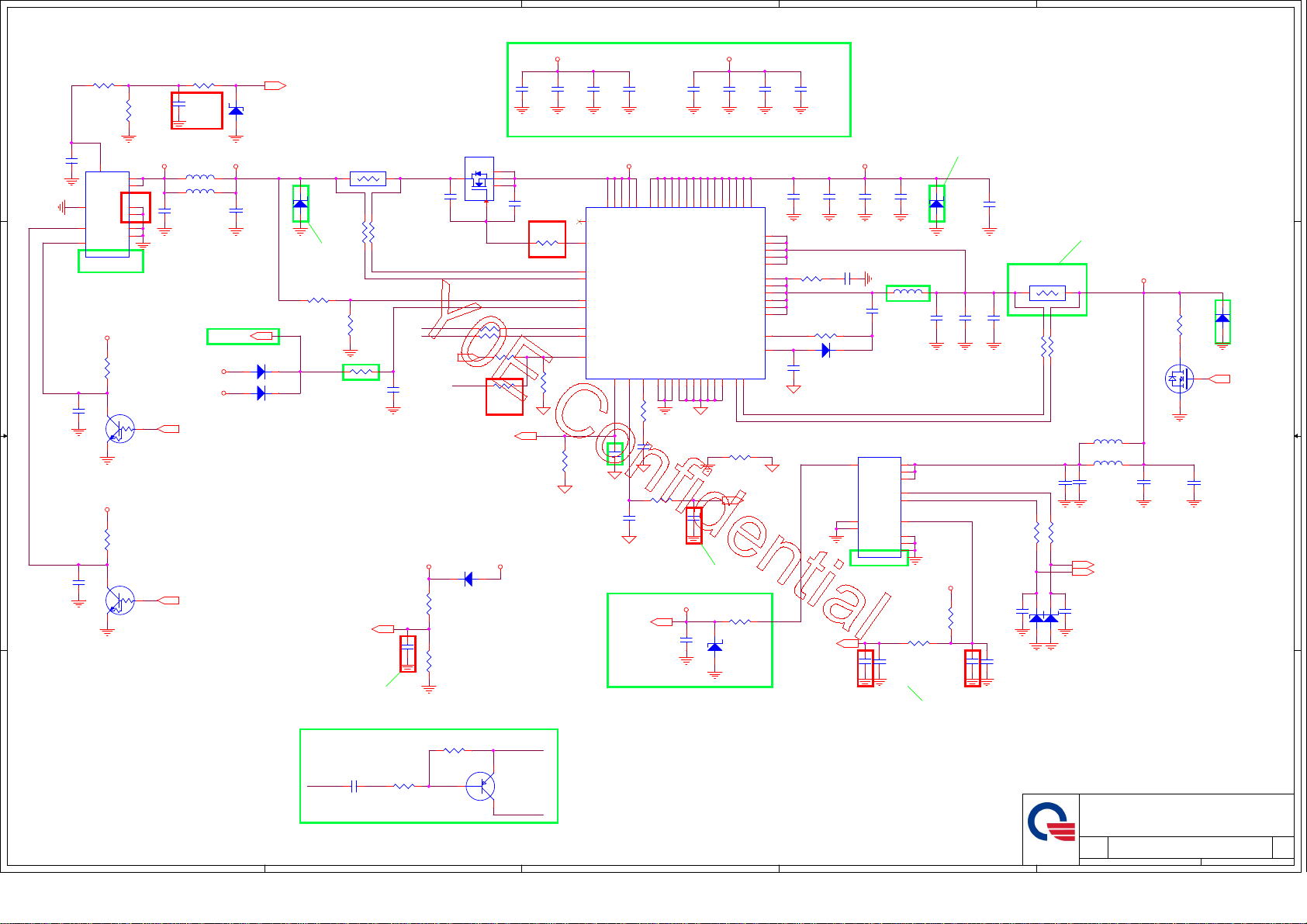
Task: Select the current-sense resistor box left of the top MOSFET
Action: tap(368, 179)
